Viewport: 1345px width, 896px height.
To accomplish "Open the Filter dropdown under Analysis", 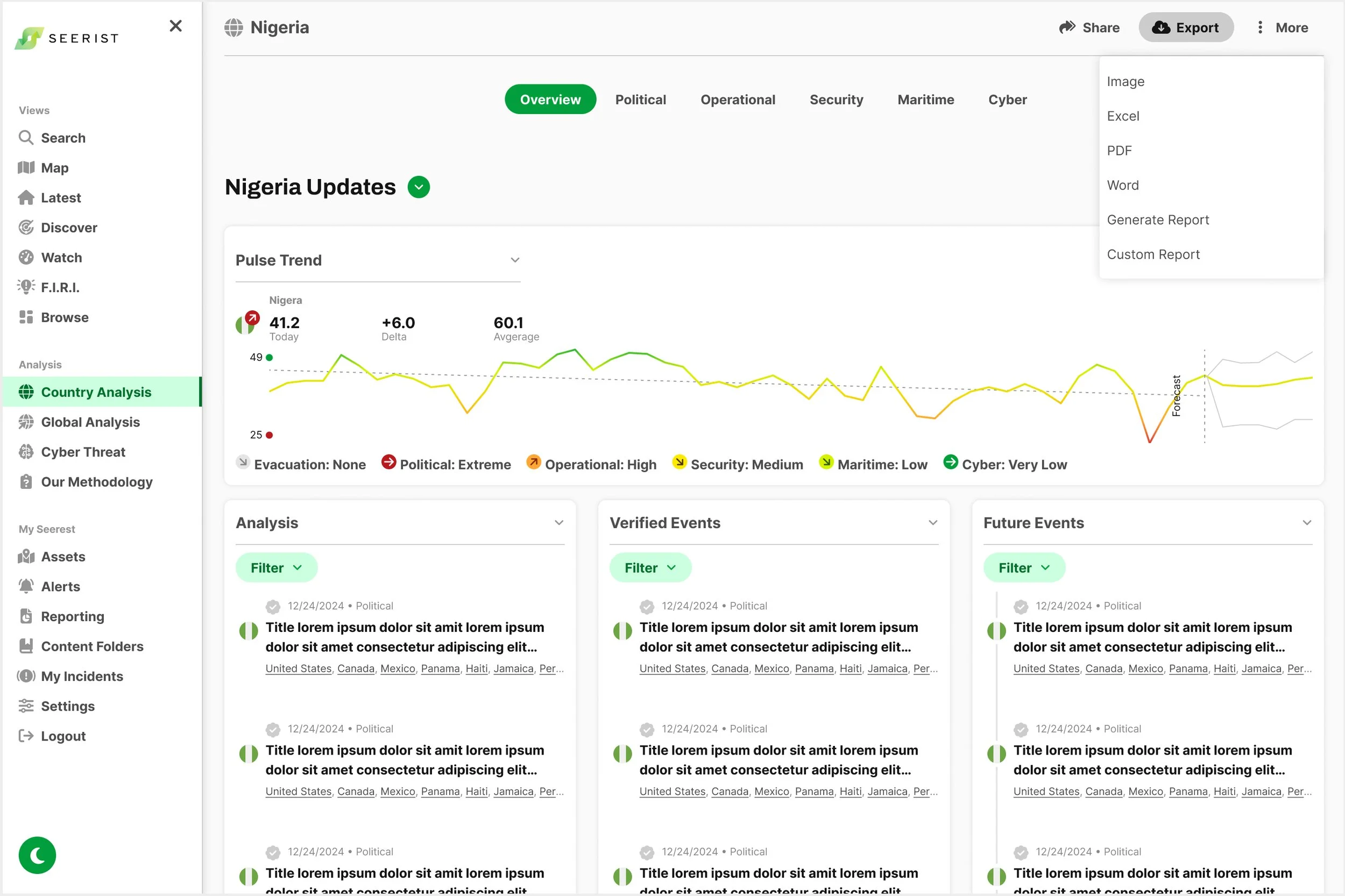I will [x=276, y=567].
